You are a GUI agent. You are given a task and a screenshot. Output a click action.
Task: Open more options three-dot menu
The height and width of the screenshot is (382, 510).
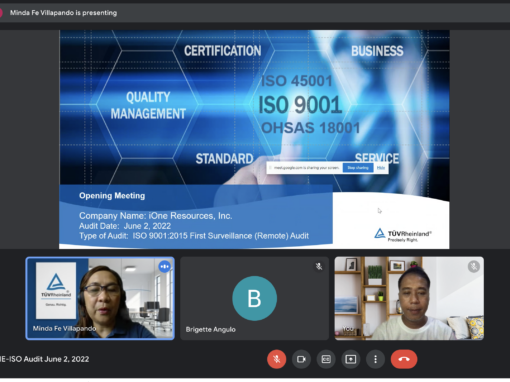click(x=375, y=359)
